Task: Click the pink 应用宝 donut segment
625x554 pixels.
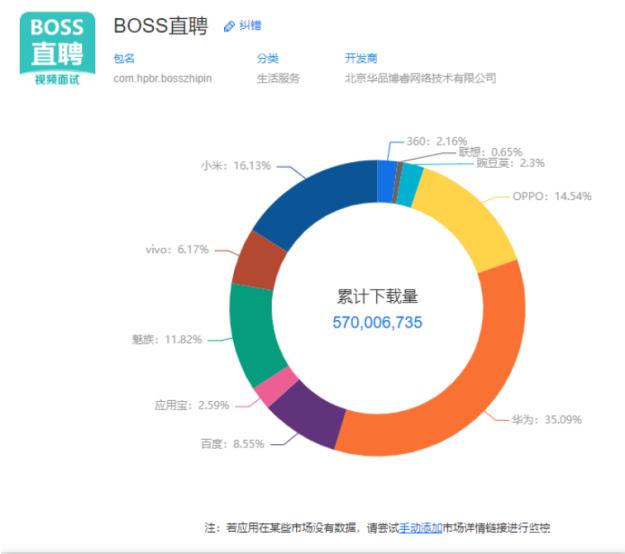Action: pyautogui.click(x=276, y=387)
